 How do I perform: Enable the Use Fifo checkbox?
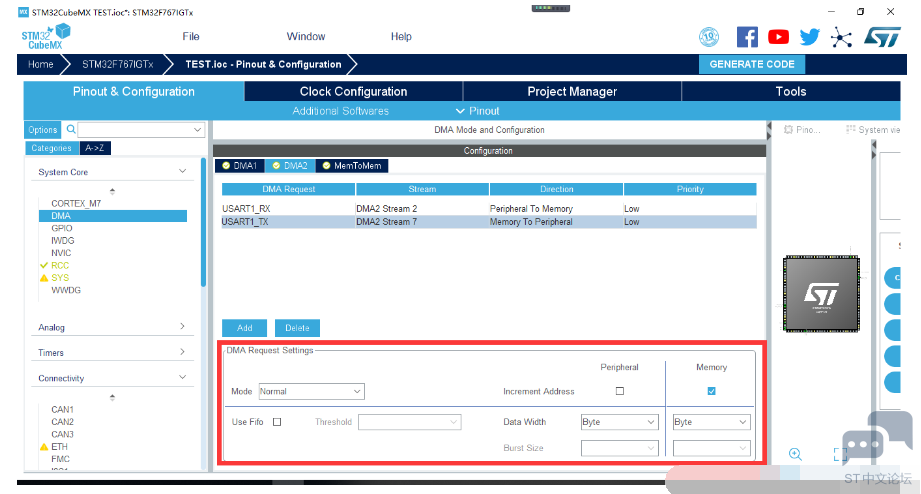(277, 422)
